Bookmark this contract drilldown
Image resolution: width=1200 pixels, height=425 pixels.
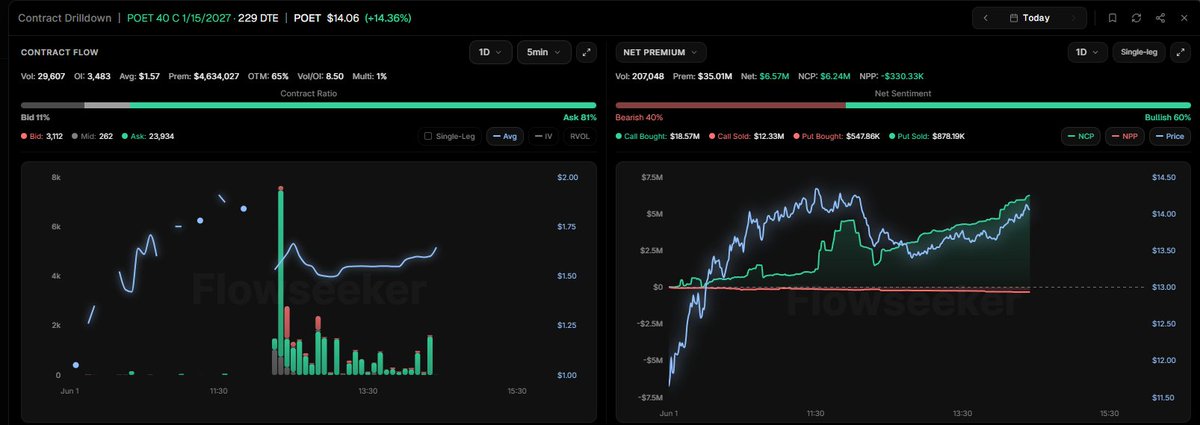pyautogui.click(x=1112, y=18)
